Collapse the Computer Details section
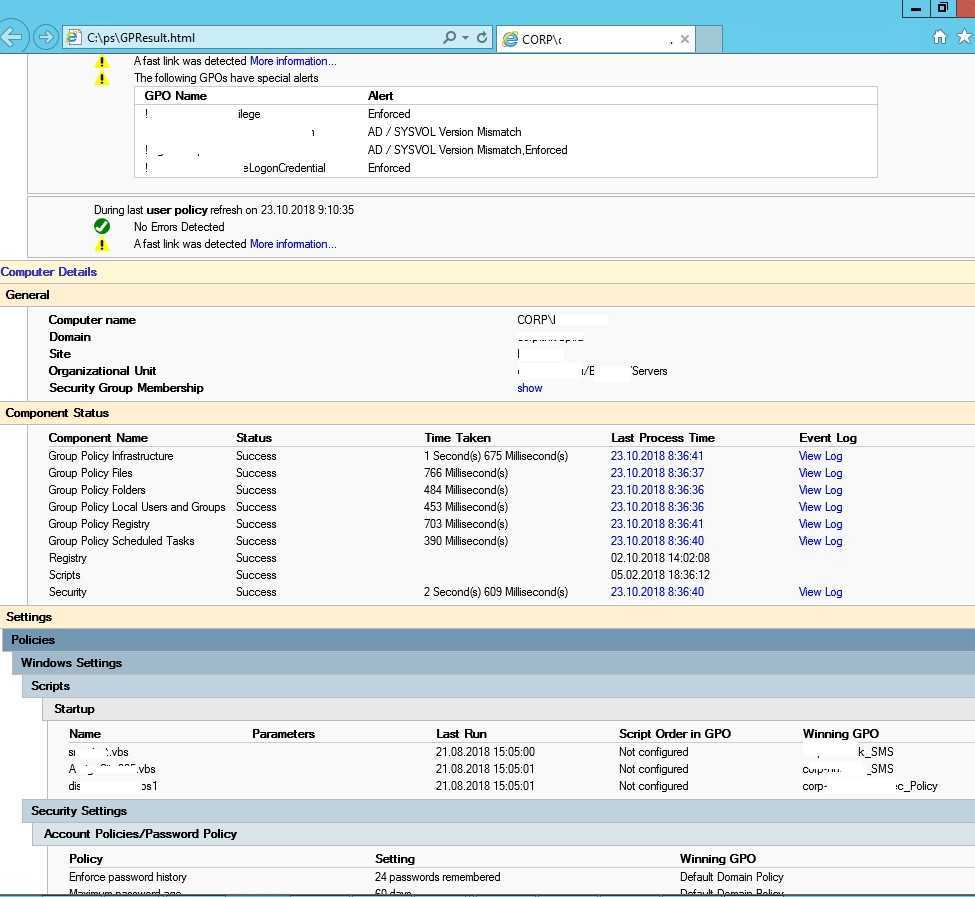This screenshot has width=975, height=897. pos(49,272)
